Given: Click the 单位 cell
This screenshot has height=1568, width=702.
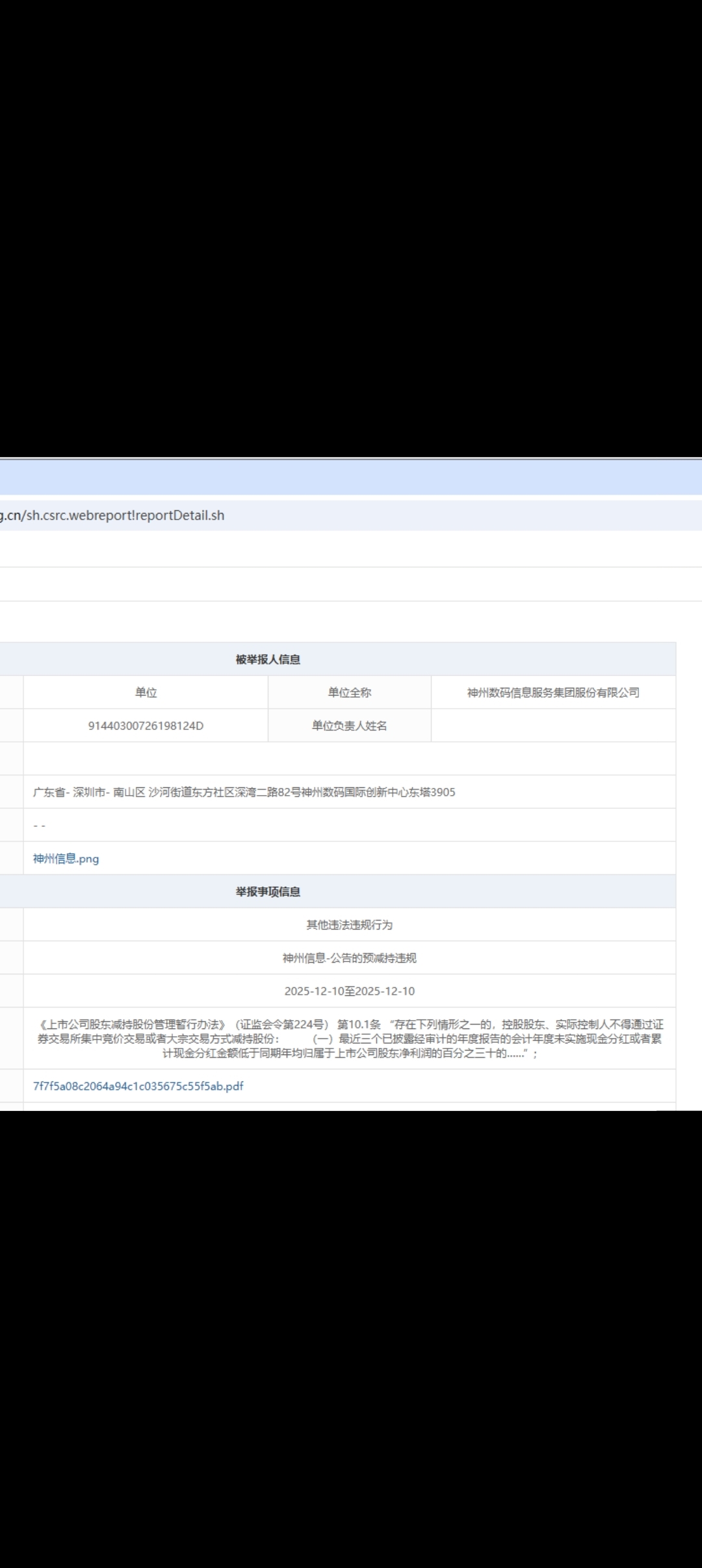Looking at the screenshot, I should 146,692.
